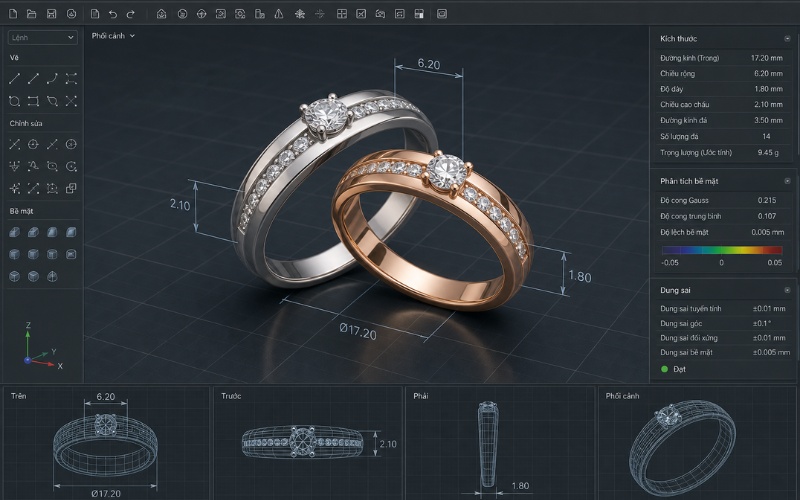
Task: Select the sphere surface tool under Bề mặt
Action: 52,277
